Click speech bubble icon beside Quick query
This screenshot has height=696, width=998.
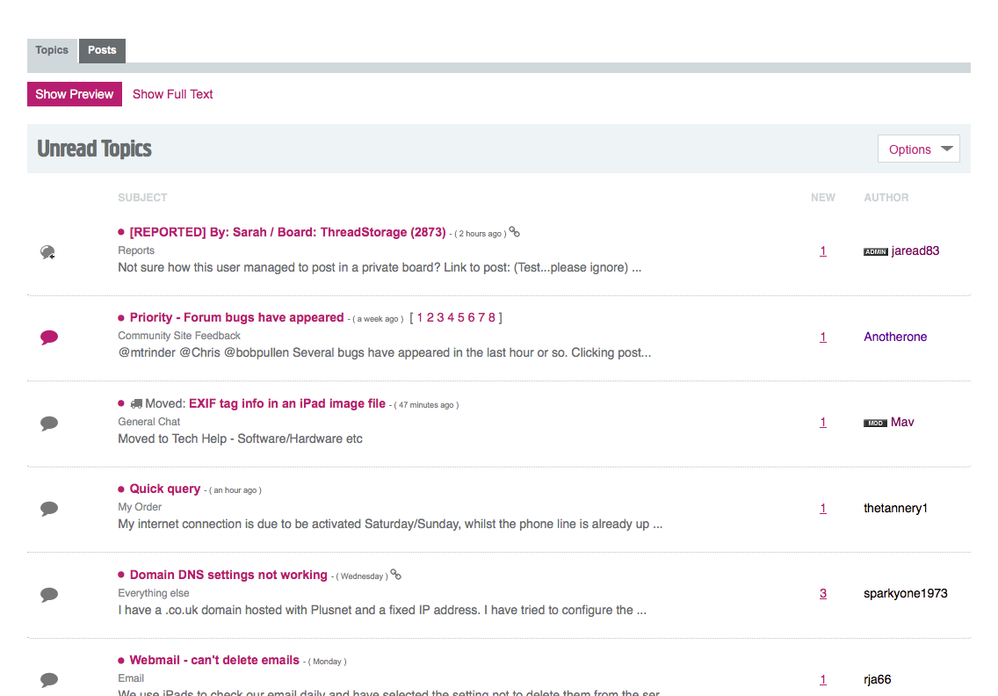(49, 509)
